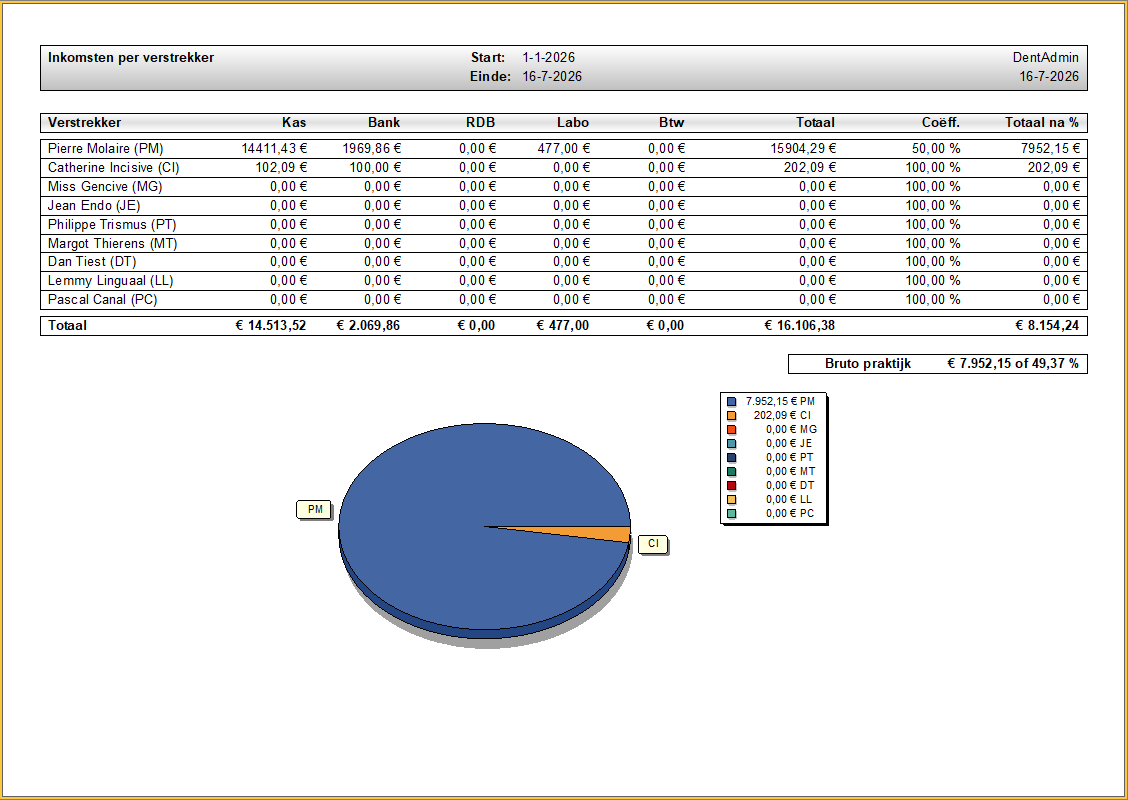Click the MG legend color swatch
1128x800 pixels.
pos(732,429)
